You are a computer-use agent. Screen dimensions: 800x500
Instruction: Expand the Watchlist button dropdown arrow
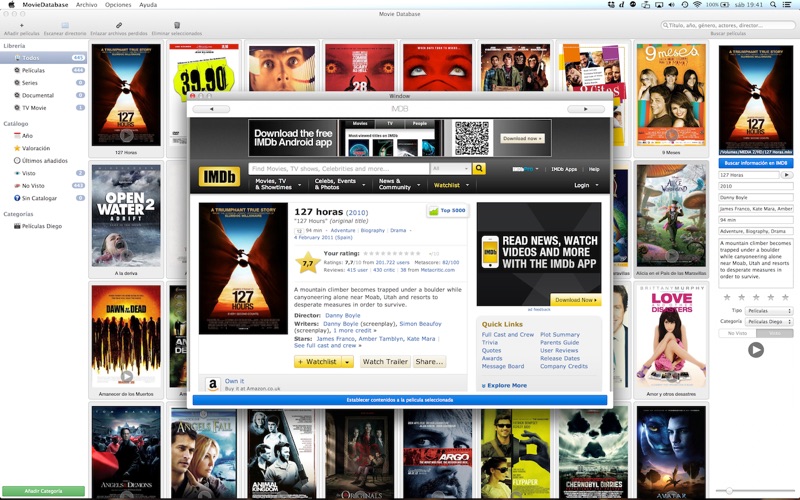(347, 362)
